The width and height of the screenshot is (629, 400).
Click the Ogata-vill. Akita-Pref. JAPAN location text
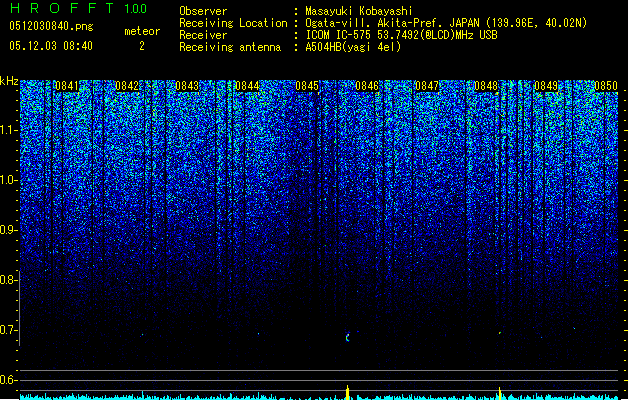(446, 23)
